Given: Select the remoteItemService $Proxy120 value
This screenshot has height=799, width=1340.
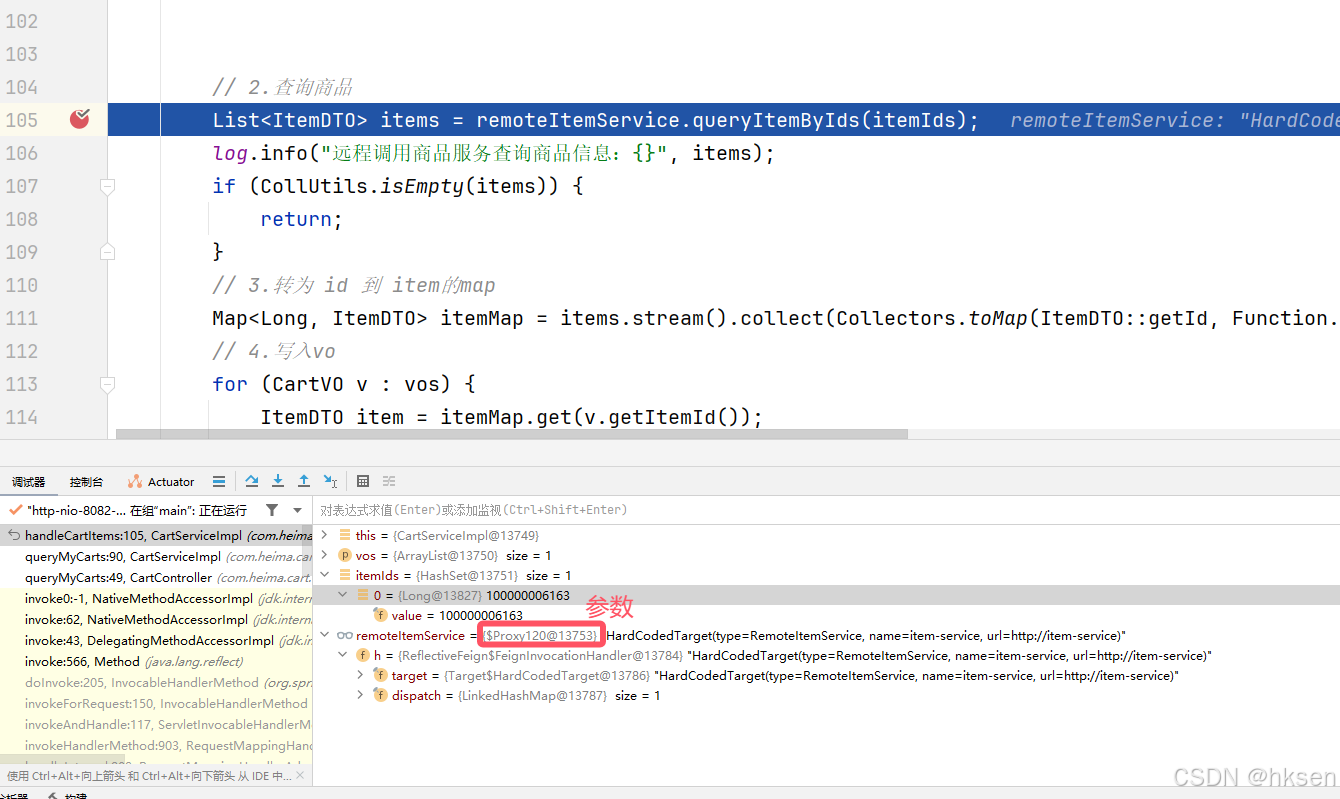Looking at the screenshot, I should click(x=540, y=635).
